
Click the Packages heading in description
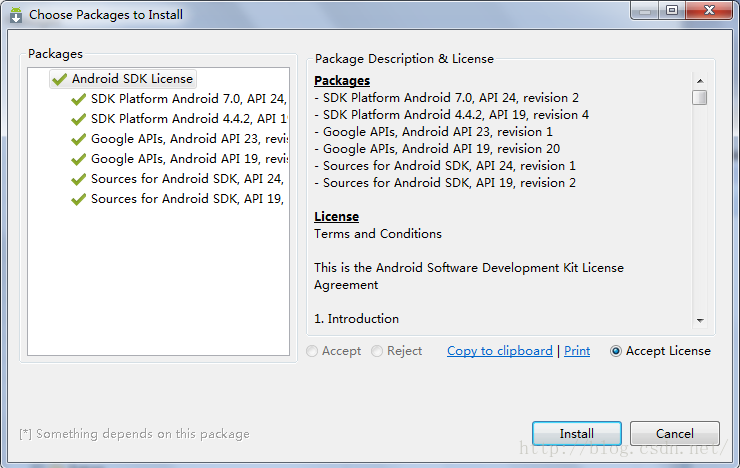pos(342,81)
